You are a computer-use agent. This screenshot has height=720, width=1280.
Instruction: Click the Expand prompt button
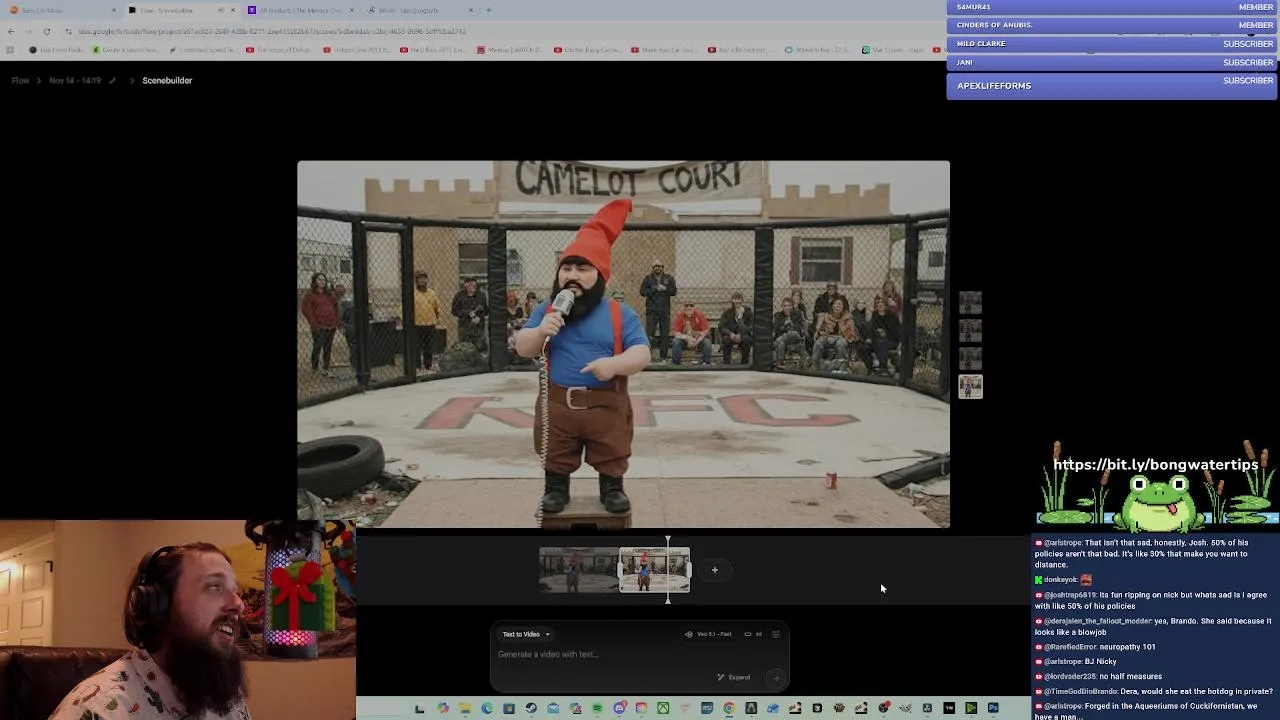[734, 677]
